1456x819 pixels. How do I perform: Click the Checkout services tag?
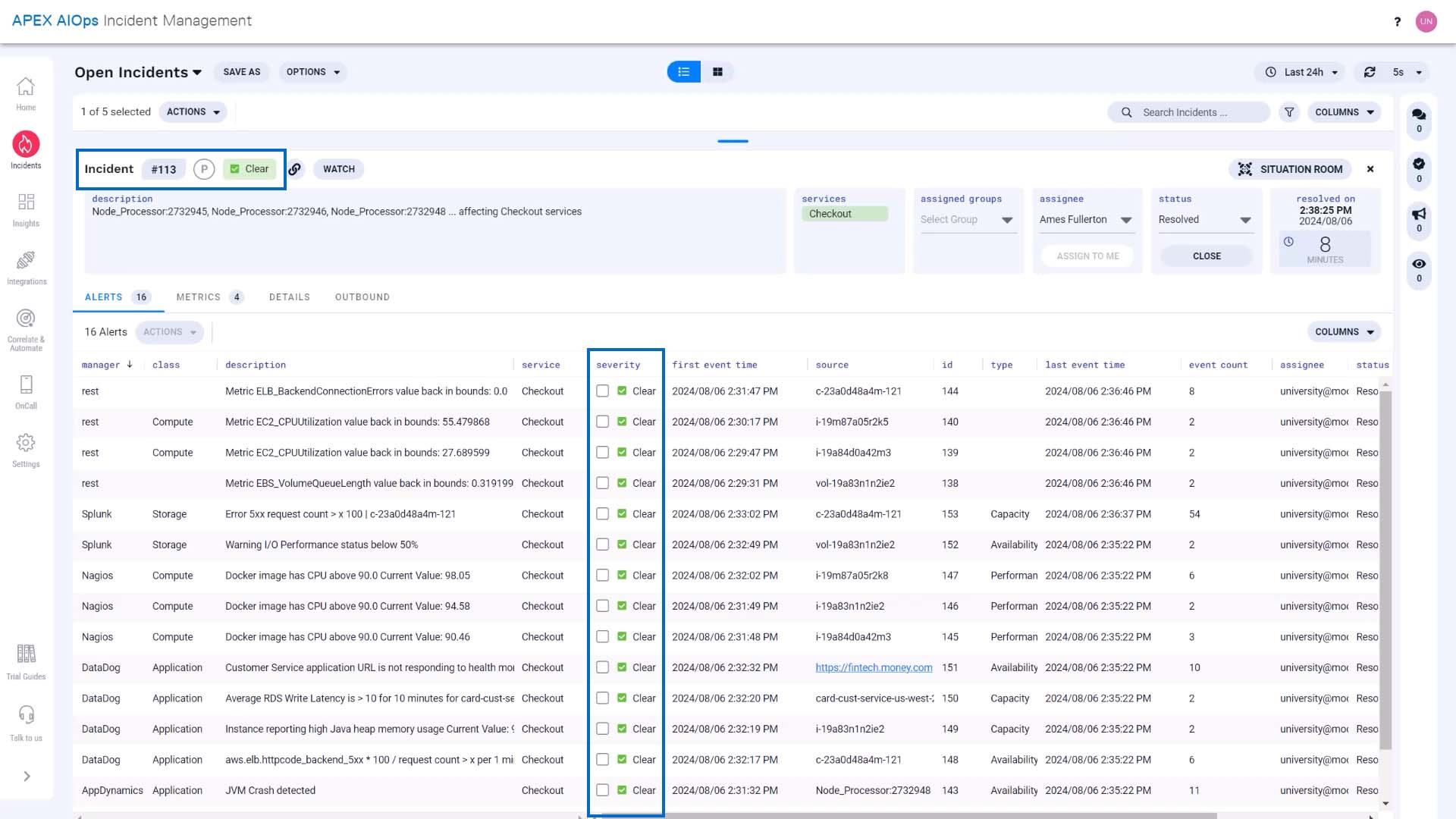pos(845,214)
